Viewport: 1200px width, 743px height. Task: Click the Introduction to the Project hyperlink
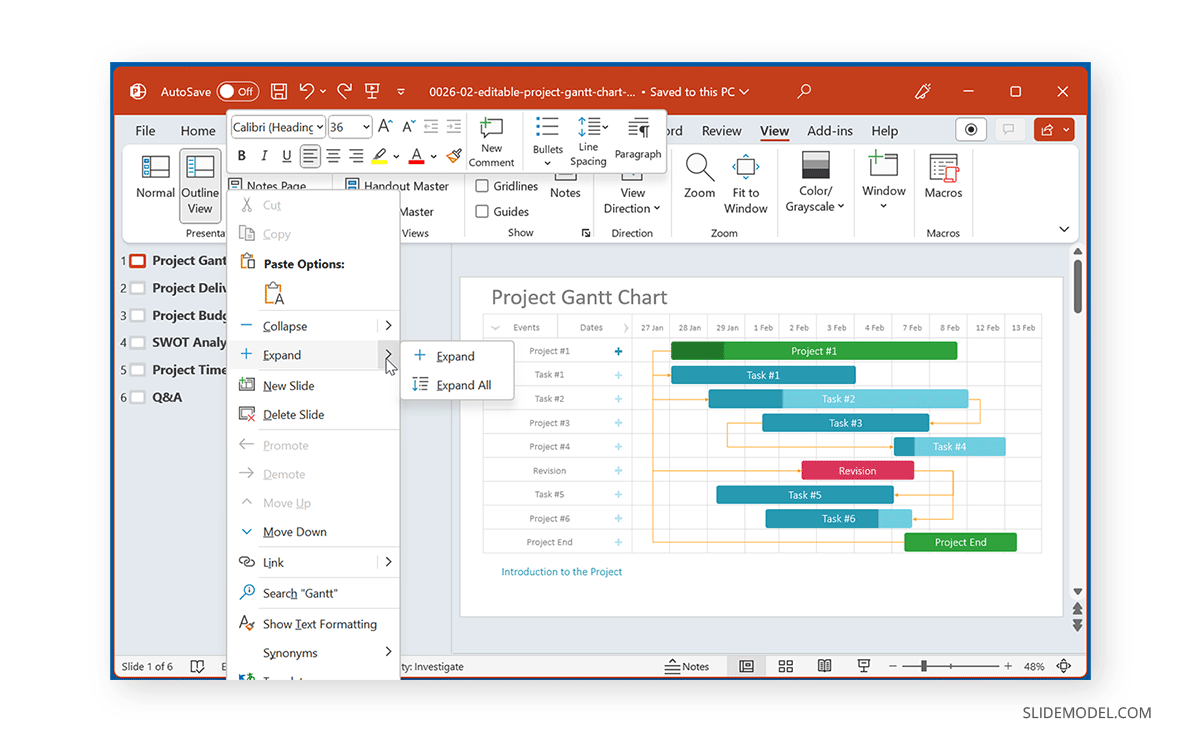tap(561, 571)
